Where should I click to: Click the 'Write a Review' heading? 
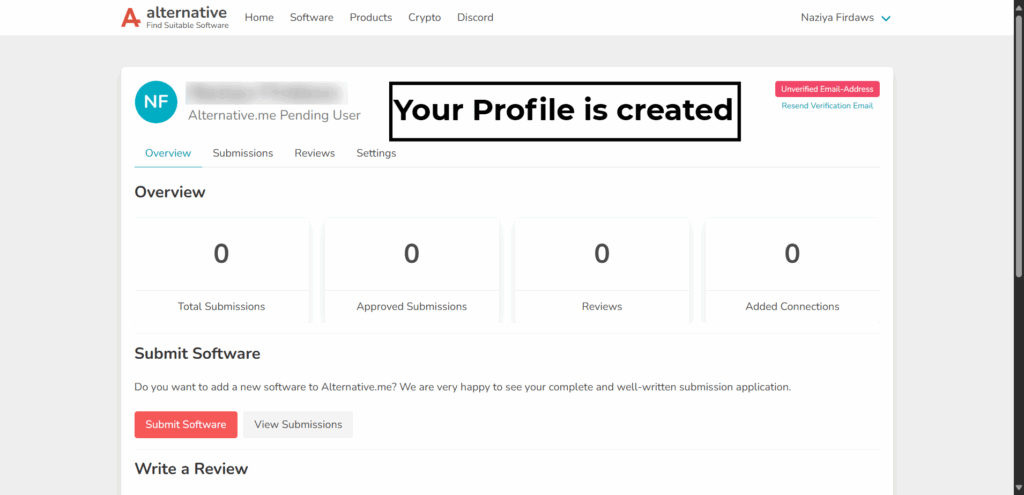pos(191,469)
